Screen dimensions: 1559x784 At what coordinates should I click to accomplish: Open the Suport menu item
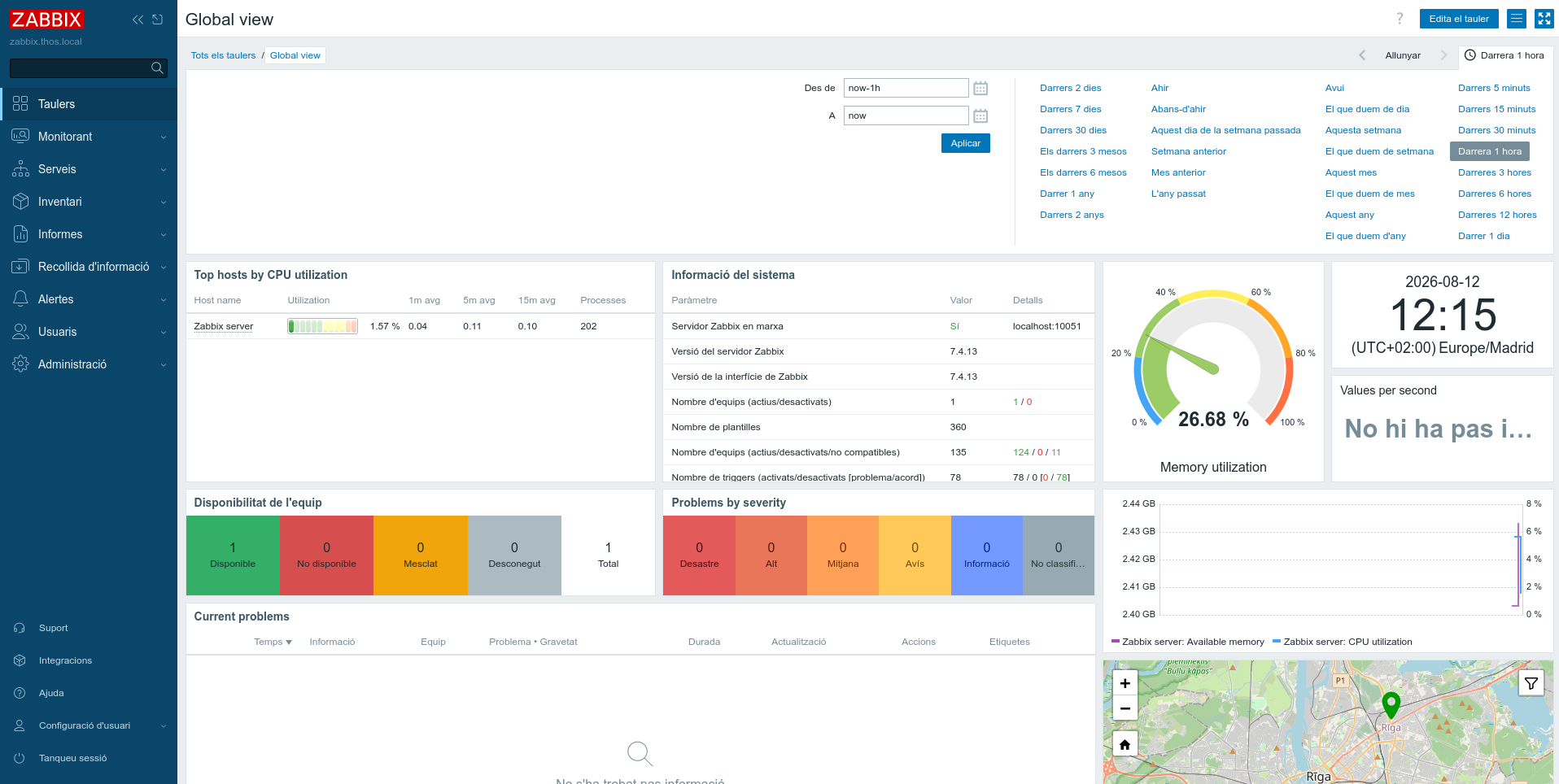point(89,628)
